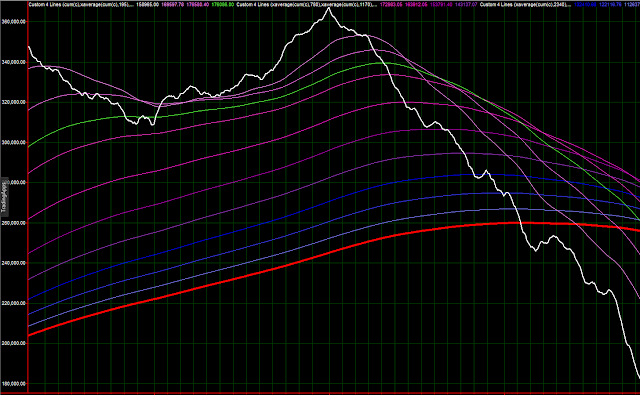Click the green 176086.00 indicator value
Screen dimensions: 640x395
tap(223, 4)
